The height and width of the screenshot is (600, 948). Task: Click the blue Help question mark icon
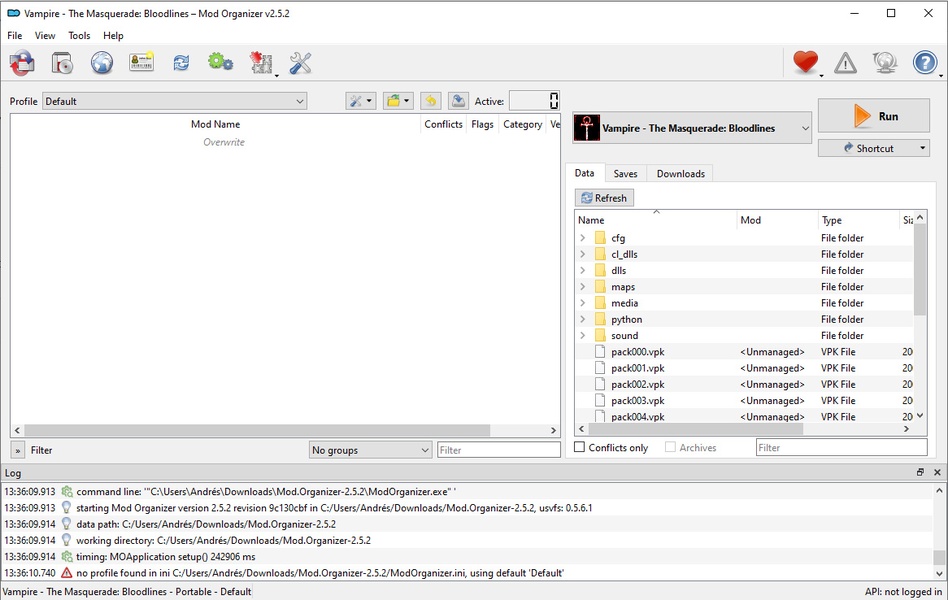(925, 63)
